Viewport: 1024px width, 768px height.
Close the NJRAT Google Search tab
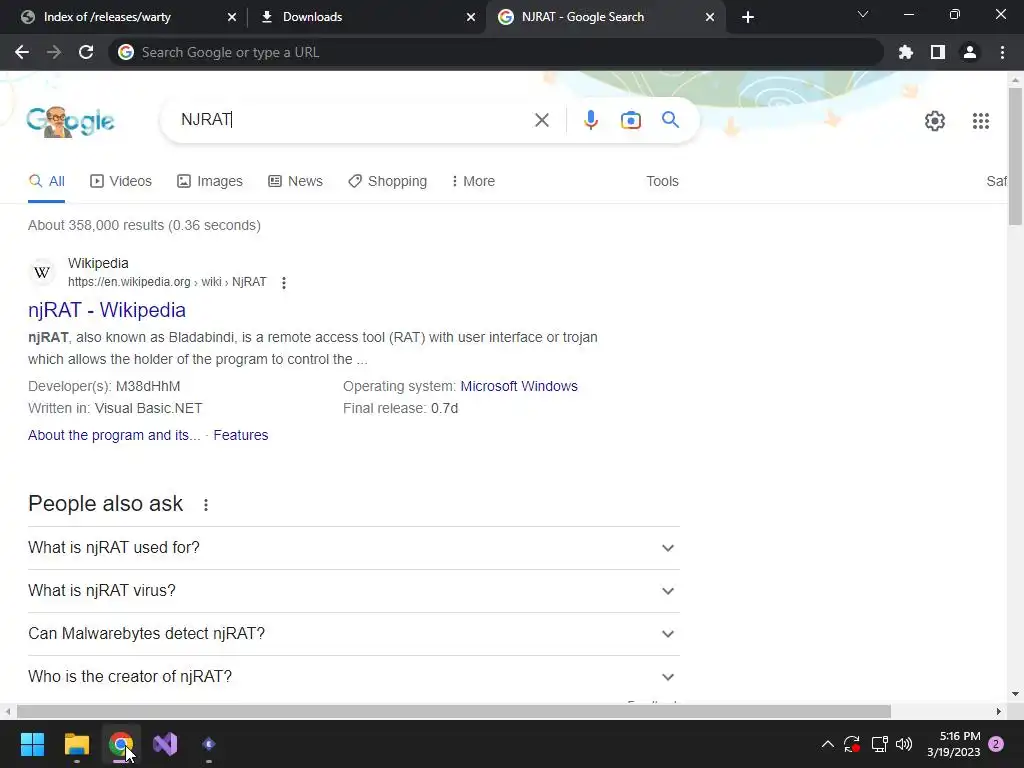click(710, 17)
